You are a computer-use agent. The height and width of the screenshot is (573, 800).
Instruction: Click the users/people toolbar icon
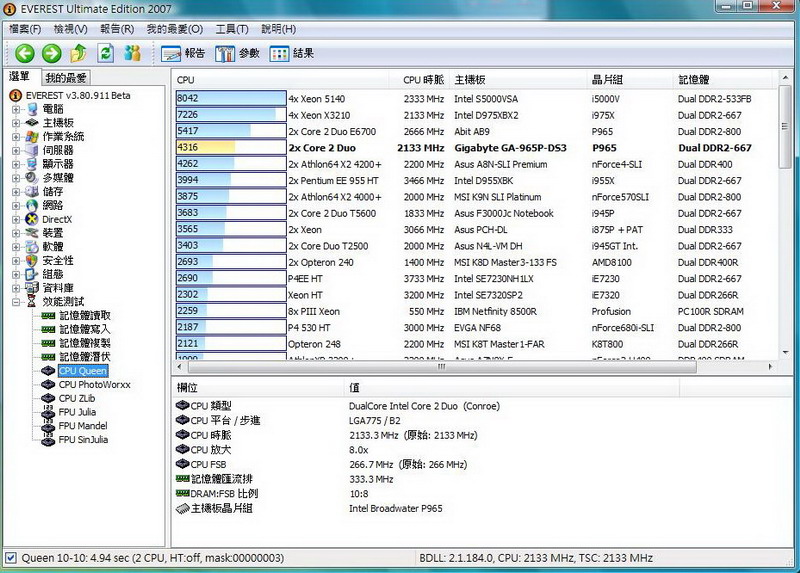pyautogui.click(x=133, y=53)
